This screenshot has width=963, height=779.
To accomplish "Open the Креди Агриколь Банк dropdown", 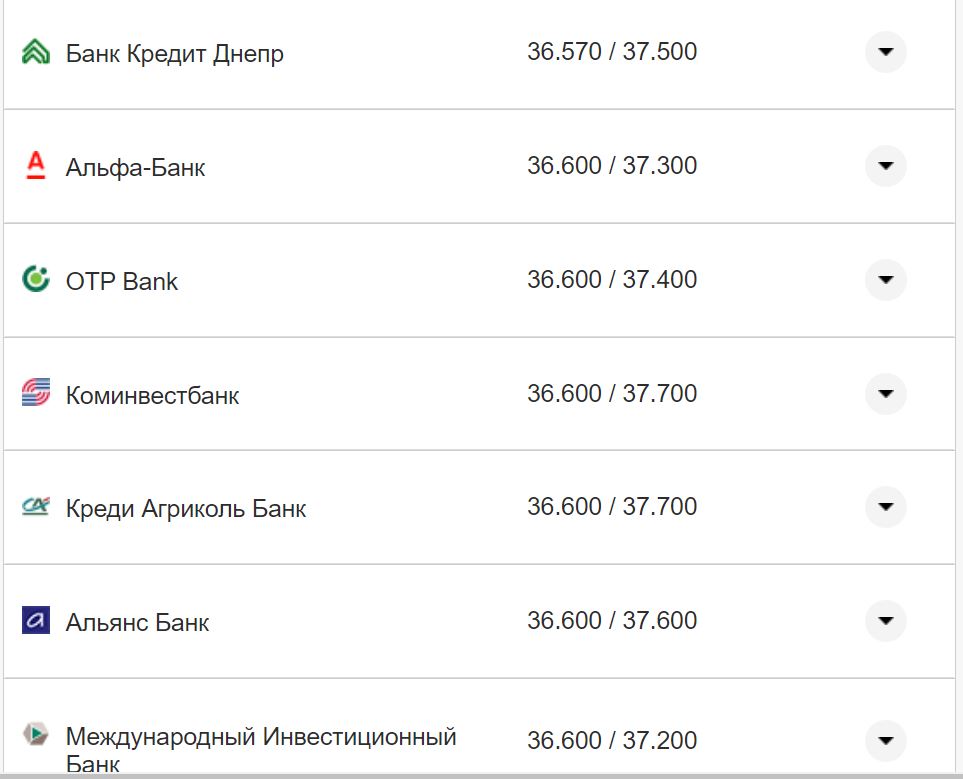I will point(884,507).
